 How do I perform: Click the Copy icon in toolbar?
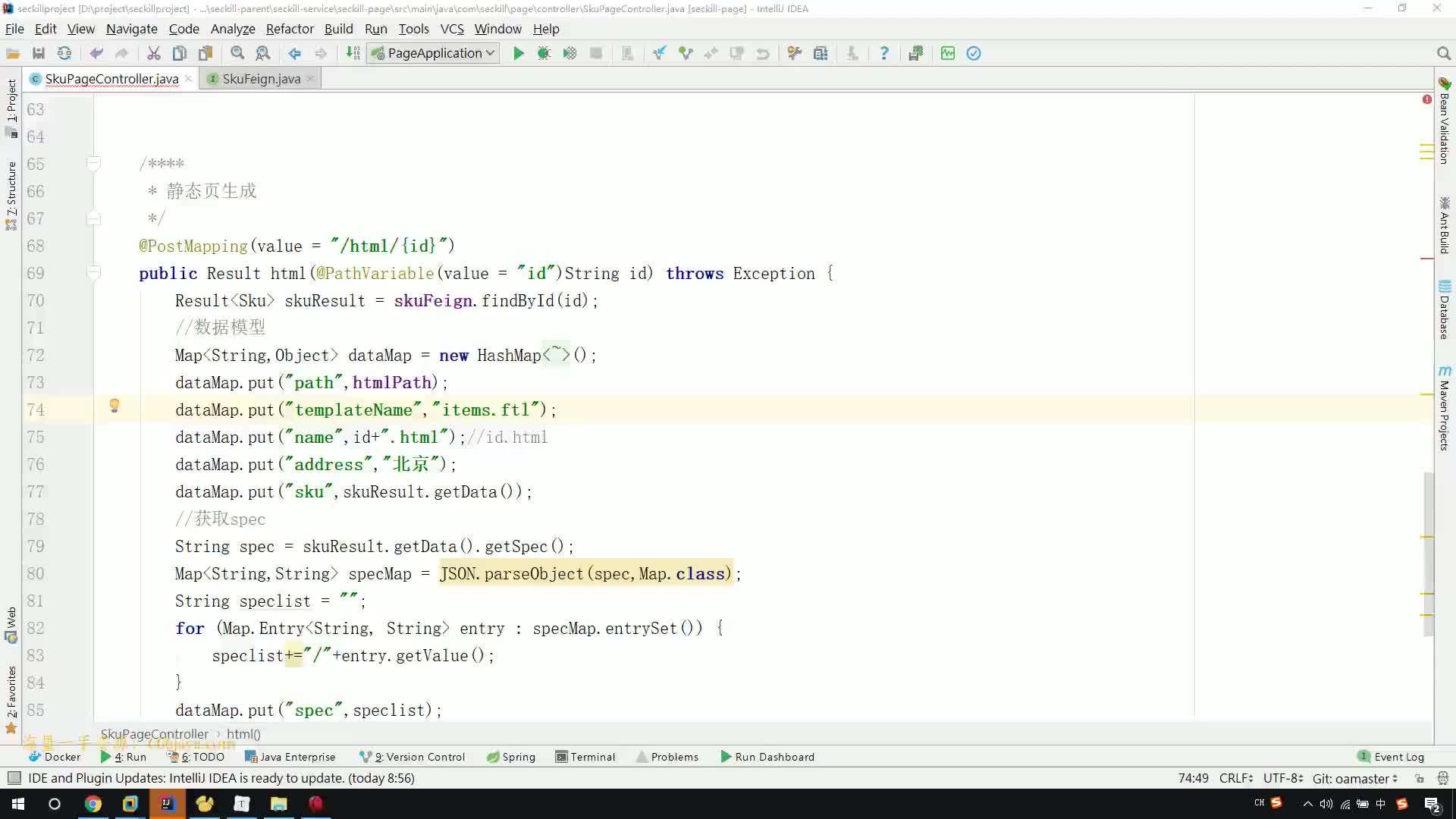tap(180, 53)
